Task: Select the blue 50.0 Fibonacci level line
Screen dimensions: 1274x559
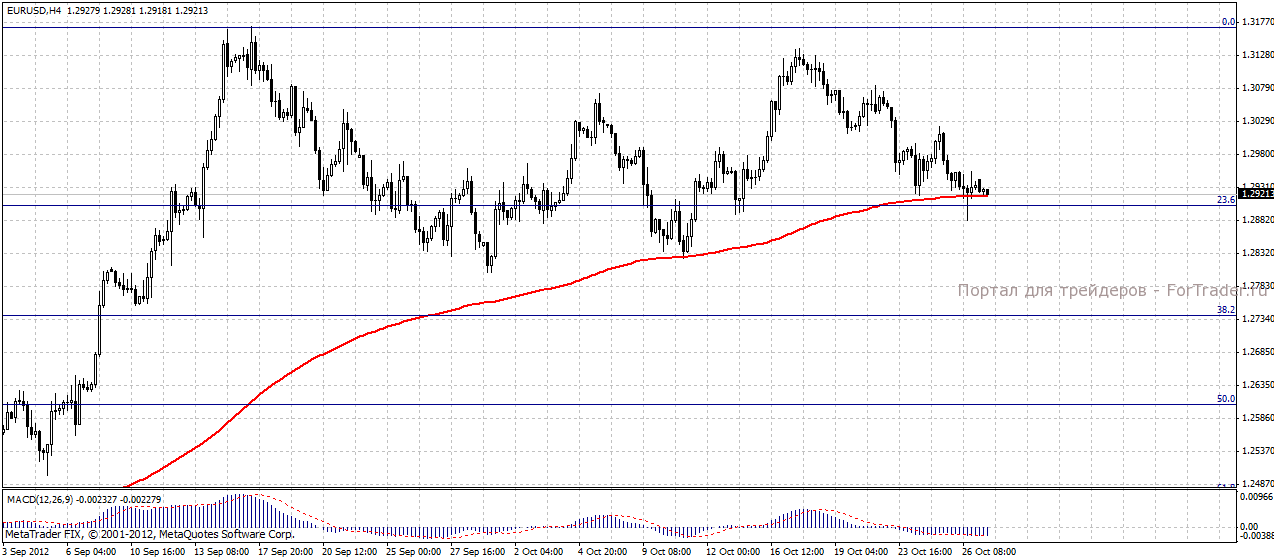Action: (618, 405)
